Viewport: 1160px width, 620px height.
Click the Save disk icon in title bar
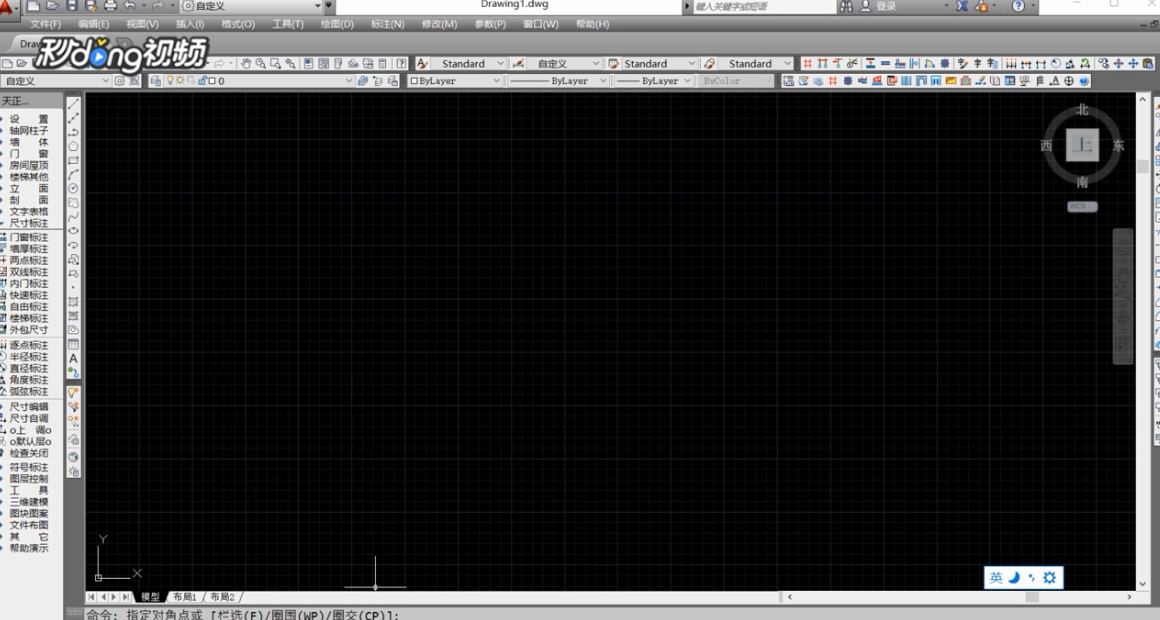click(x=72, y=6)
